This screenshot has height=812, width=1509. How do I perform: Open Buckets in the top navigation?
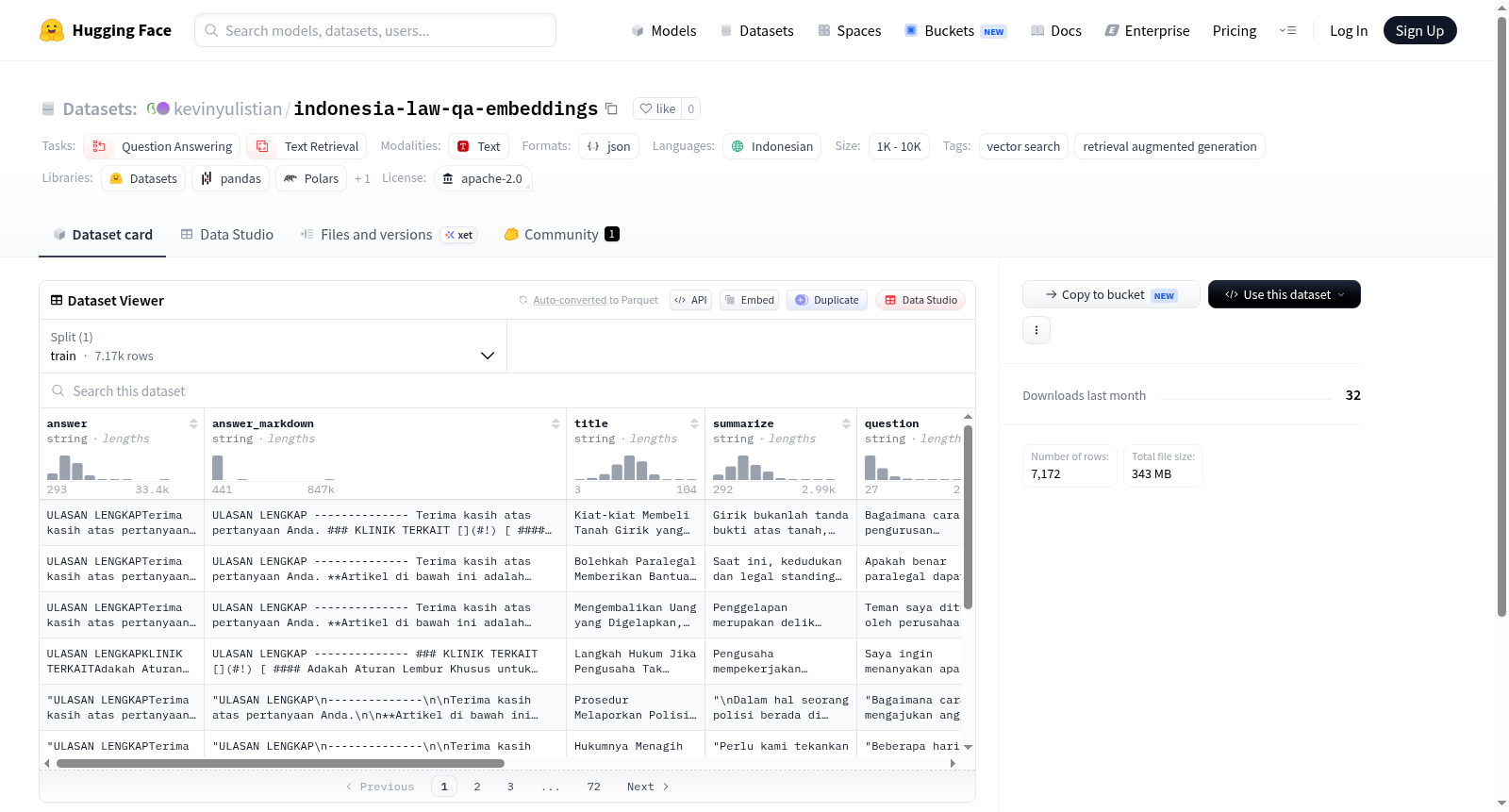point(955,30)
